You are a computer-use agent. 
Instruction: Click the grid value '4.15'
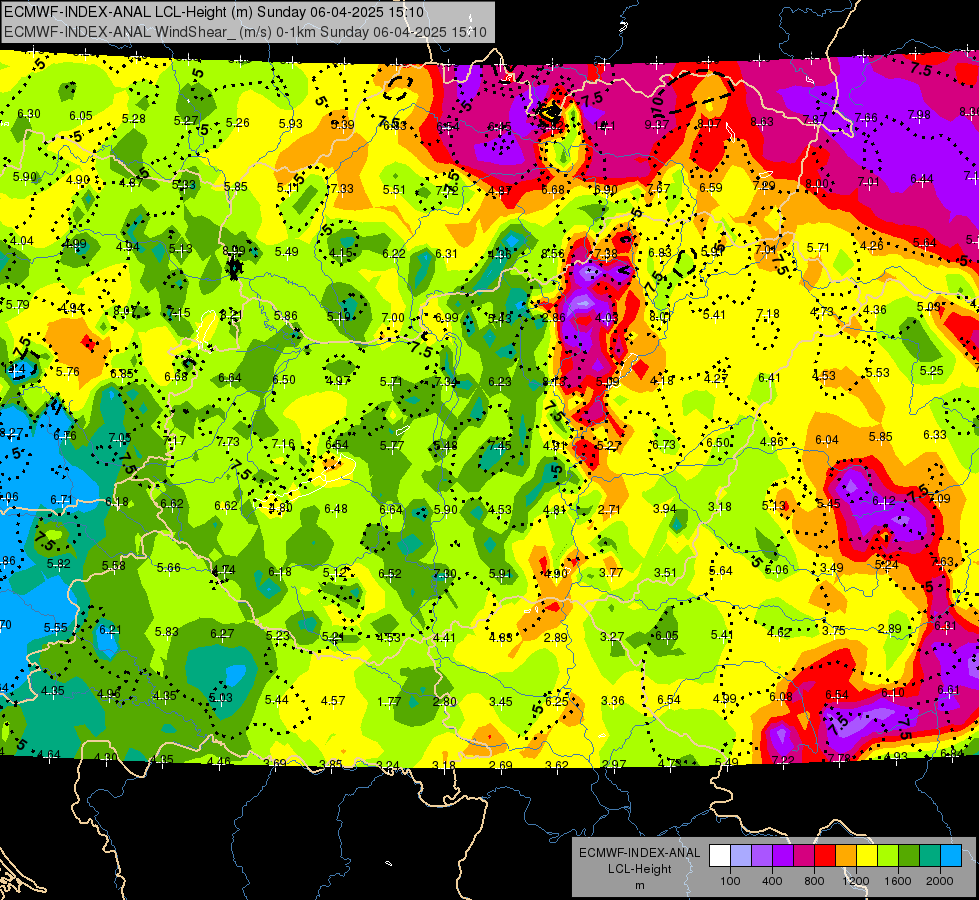340,254
